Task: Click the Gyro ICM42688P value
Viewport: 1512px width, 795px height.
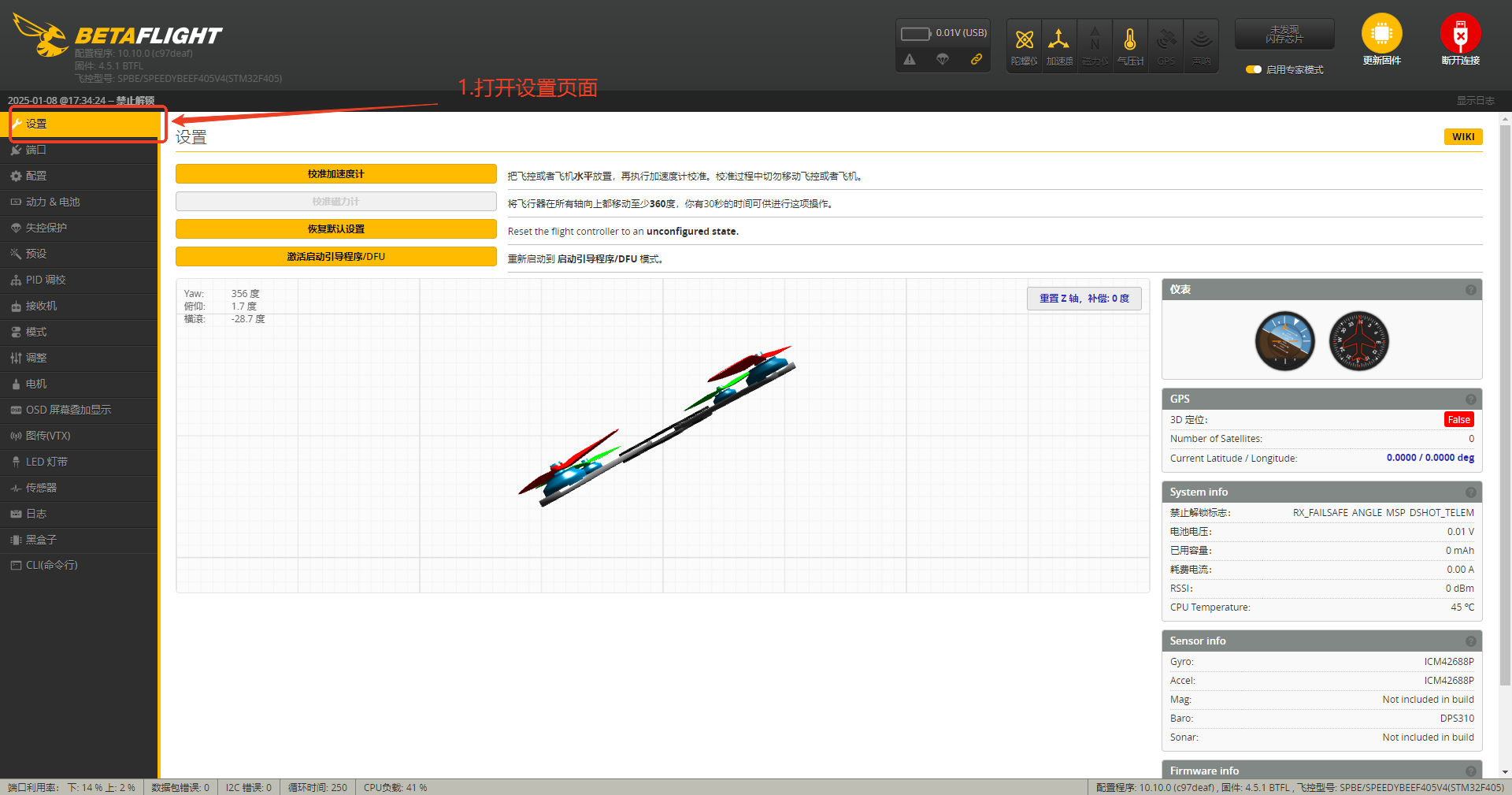Action: click(1449, 662)
